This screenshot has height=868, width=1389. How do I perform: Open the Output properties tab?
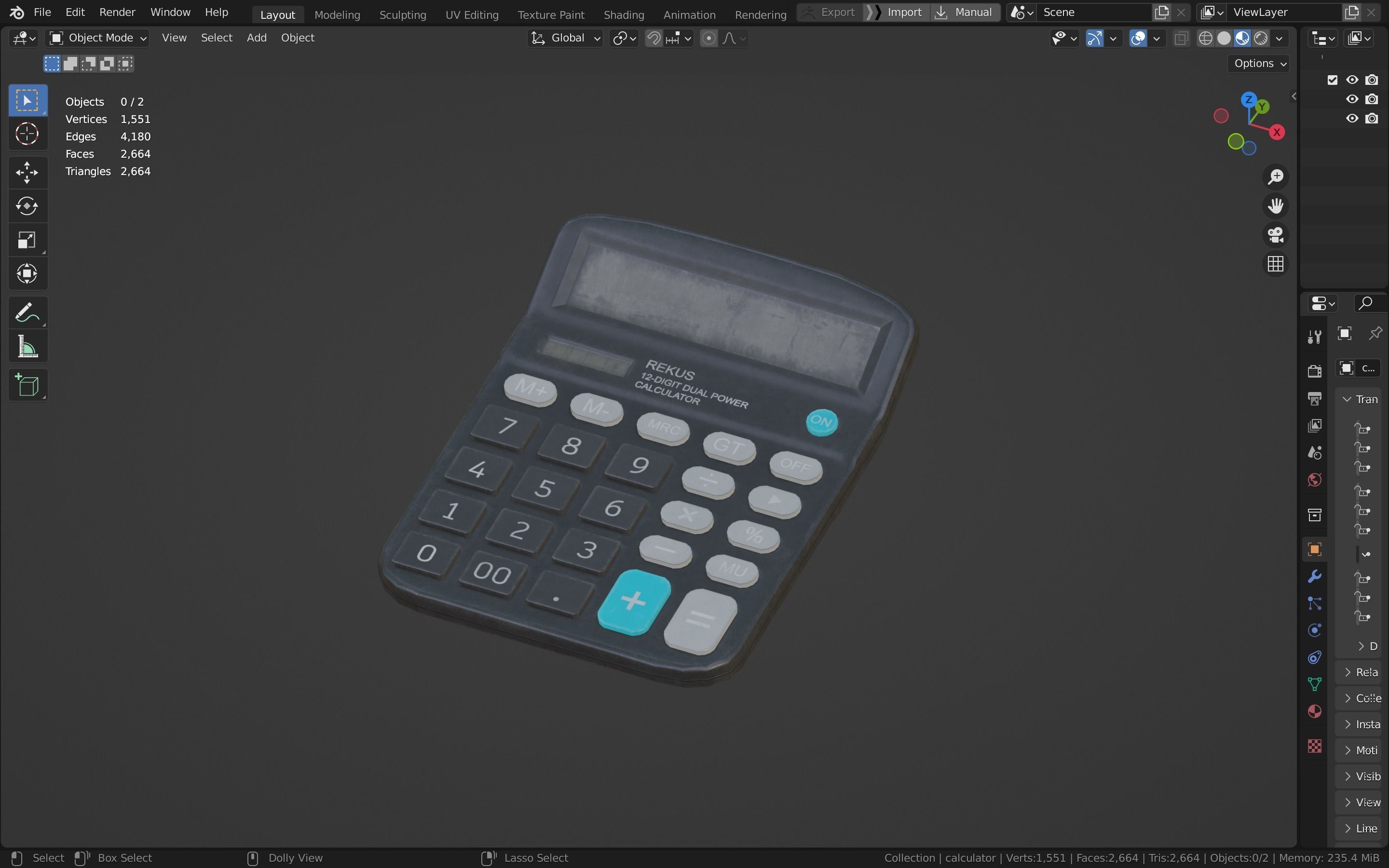click(x=1314, y=398)
